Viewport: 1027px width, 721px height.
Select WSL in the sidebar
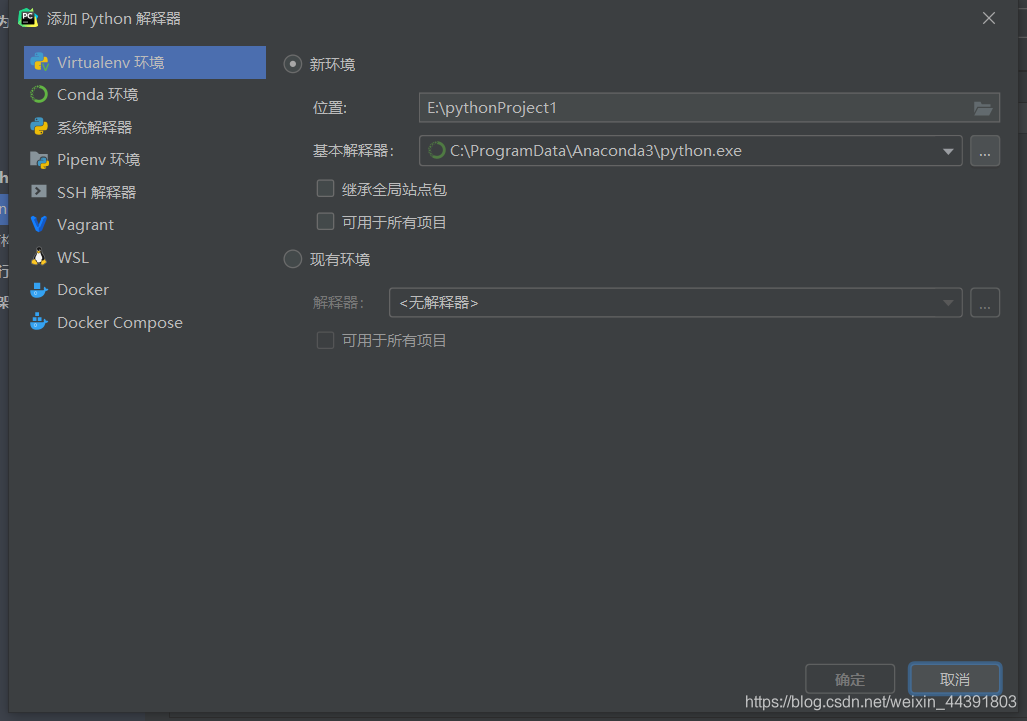coord(145,257)
